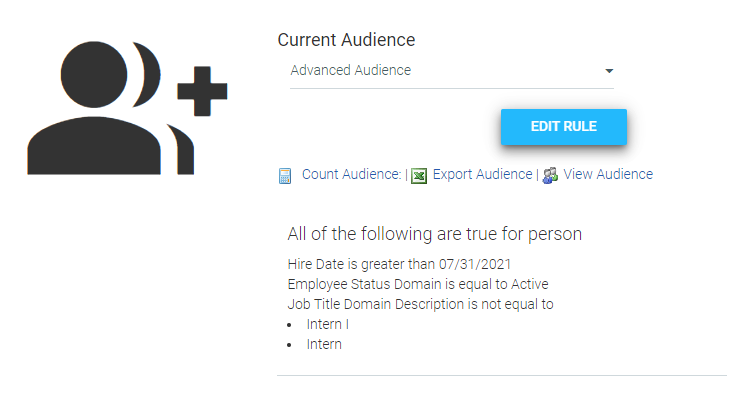756x397 pixels.
Task: Select the Employee Status Domain rule line
Action: coord(418,284)
